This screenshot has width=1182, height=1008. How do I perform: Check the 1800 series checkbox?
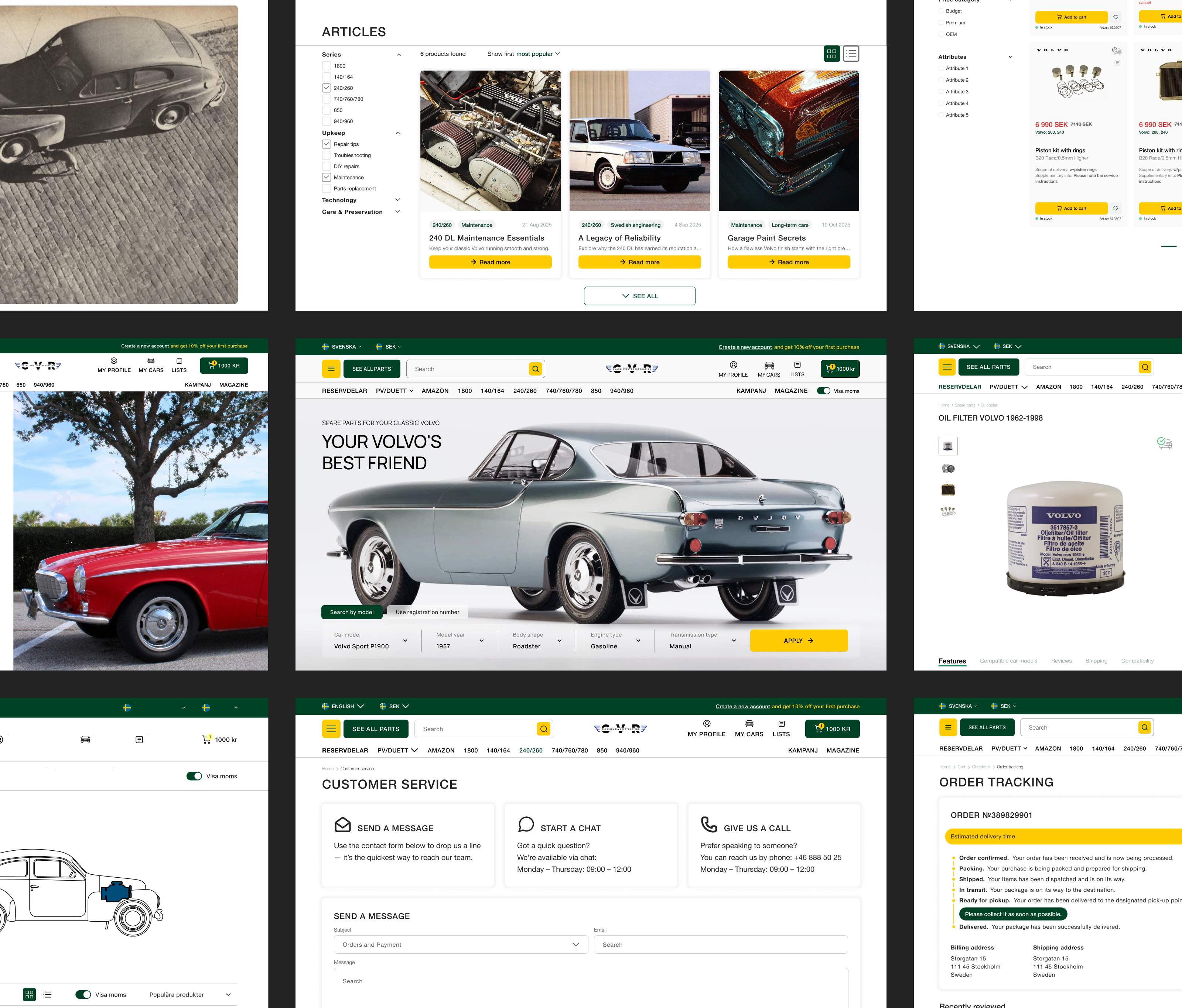point(326,66)
